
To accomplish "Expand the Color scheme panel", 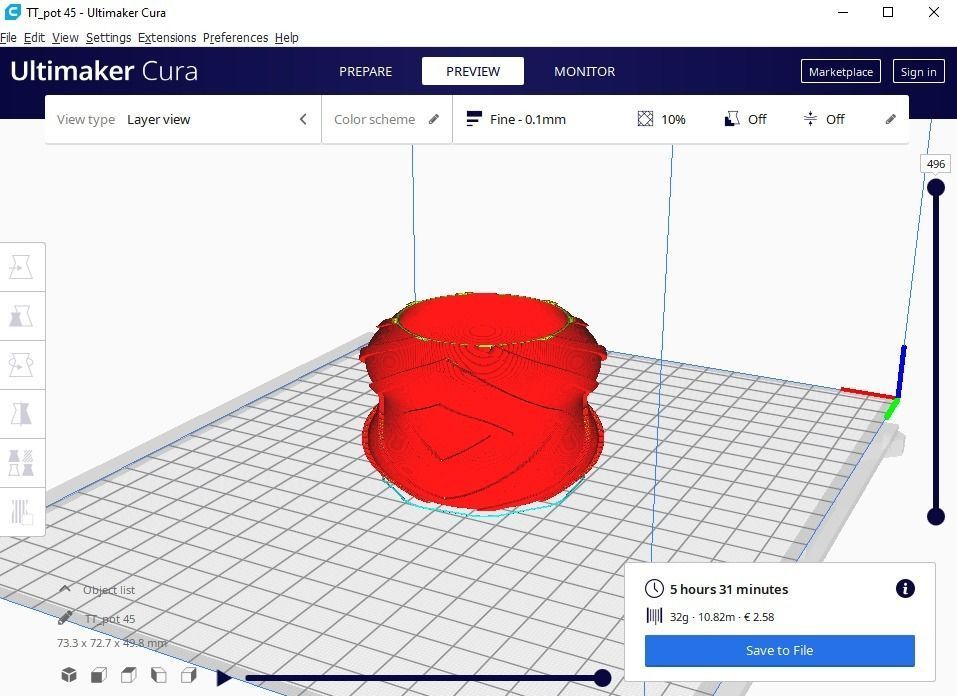I will (x=387, y=119).
